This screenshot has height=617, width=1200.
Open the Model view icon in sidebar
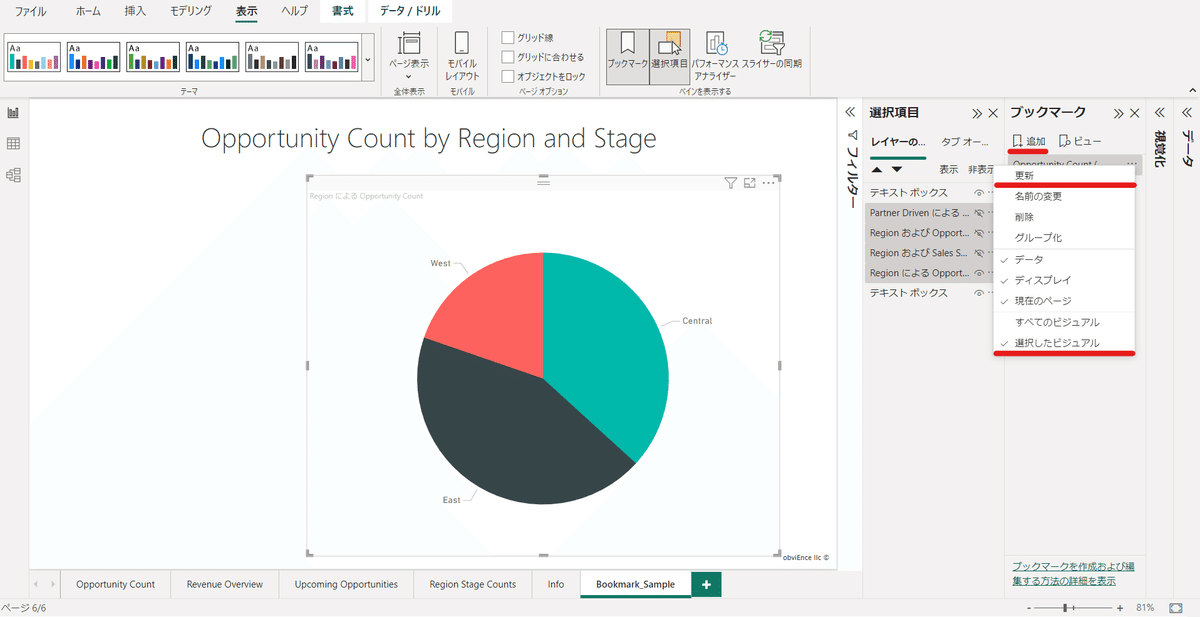pos(14,175)
